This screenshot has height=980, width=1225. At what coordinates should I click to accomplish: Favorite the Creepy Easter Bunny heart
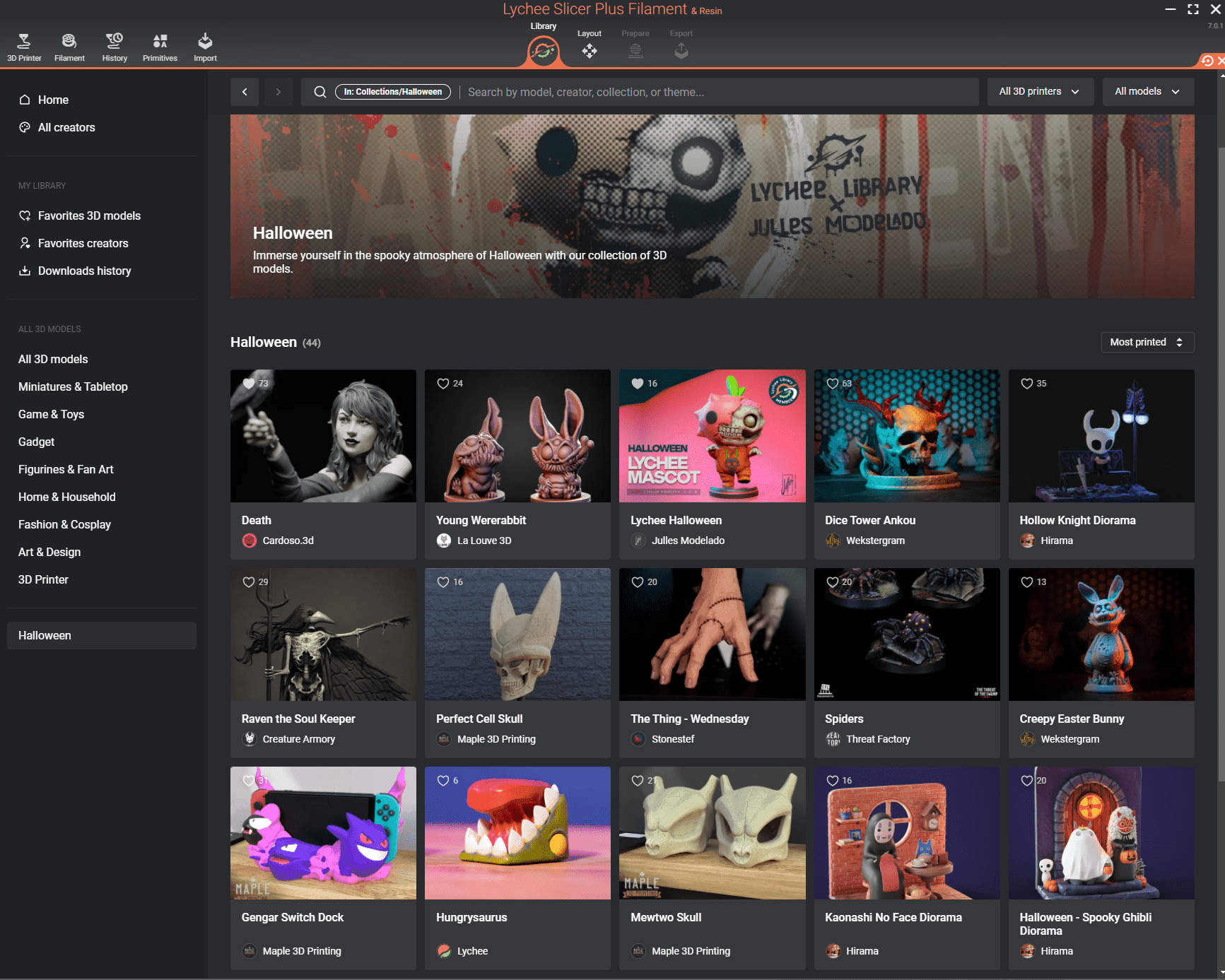(x=1027, y=582)
